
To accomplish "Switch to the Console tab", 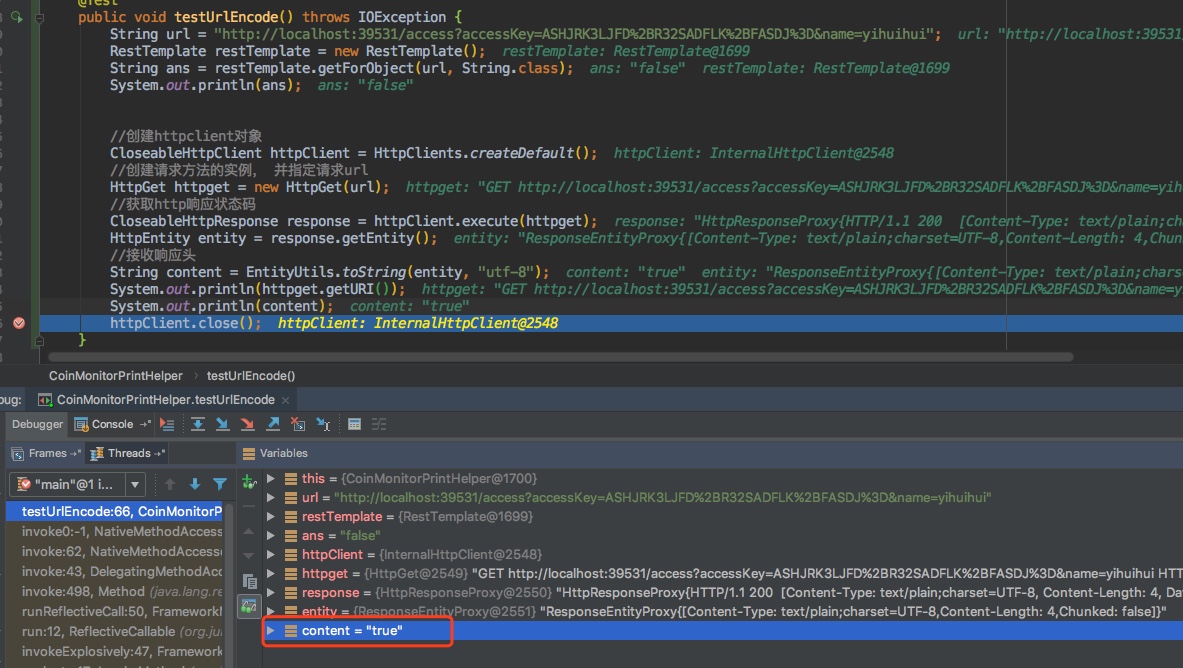I will [114, 423].
